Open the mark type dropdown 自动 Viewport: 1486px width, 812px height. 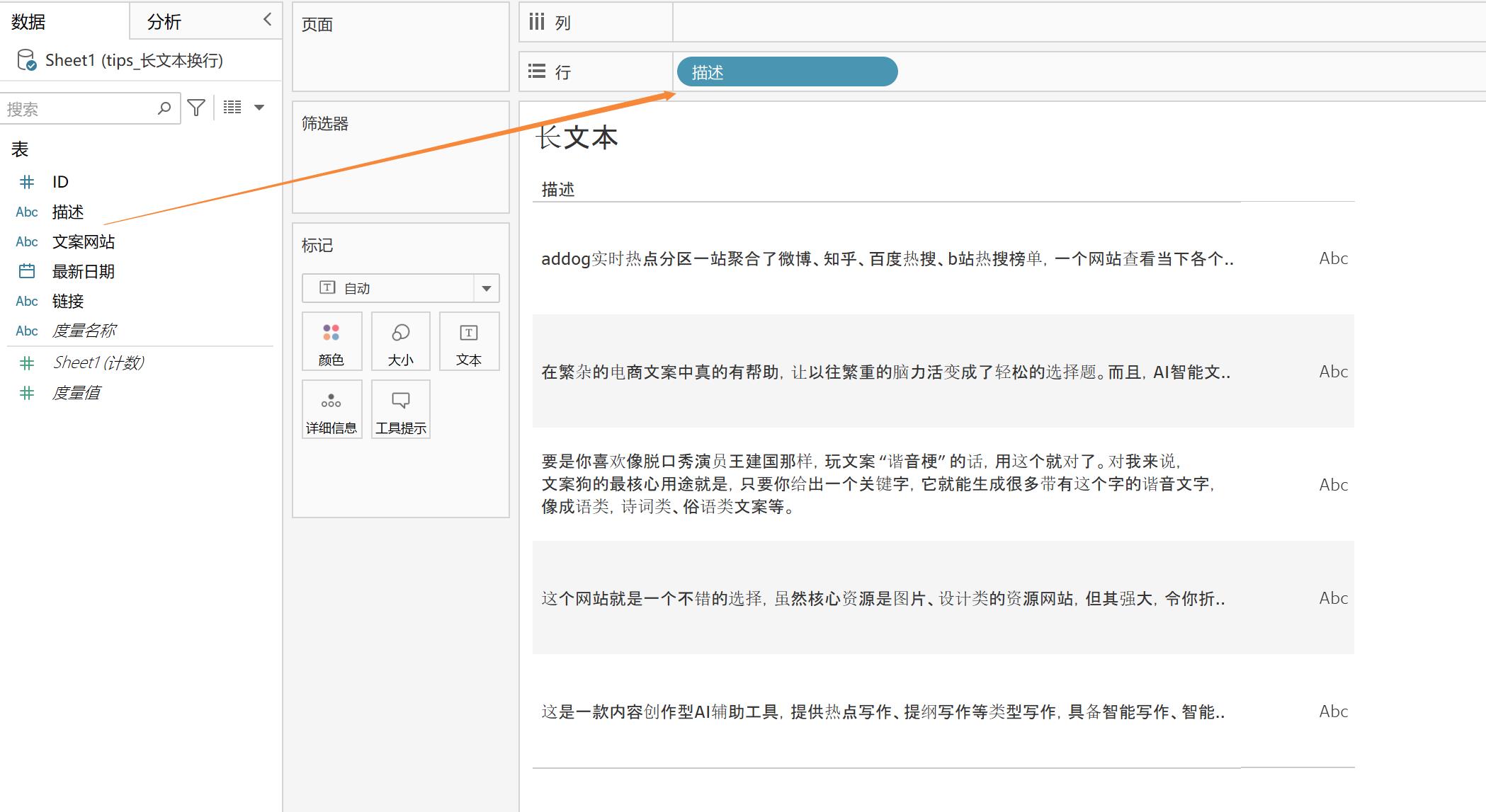pos(401,288)
